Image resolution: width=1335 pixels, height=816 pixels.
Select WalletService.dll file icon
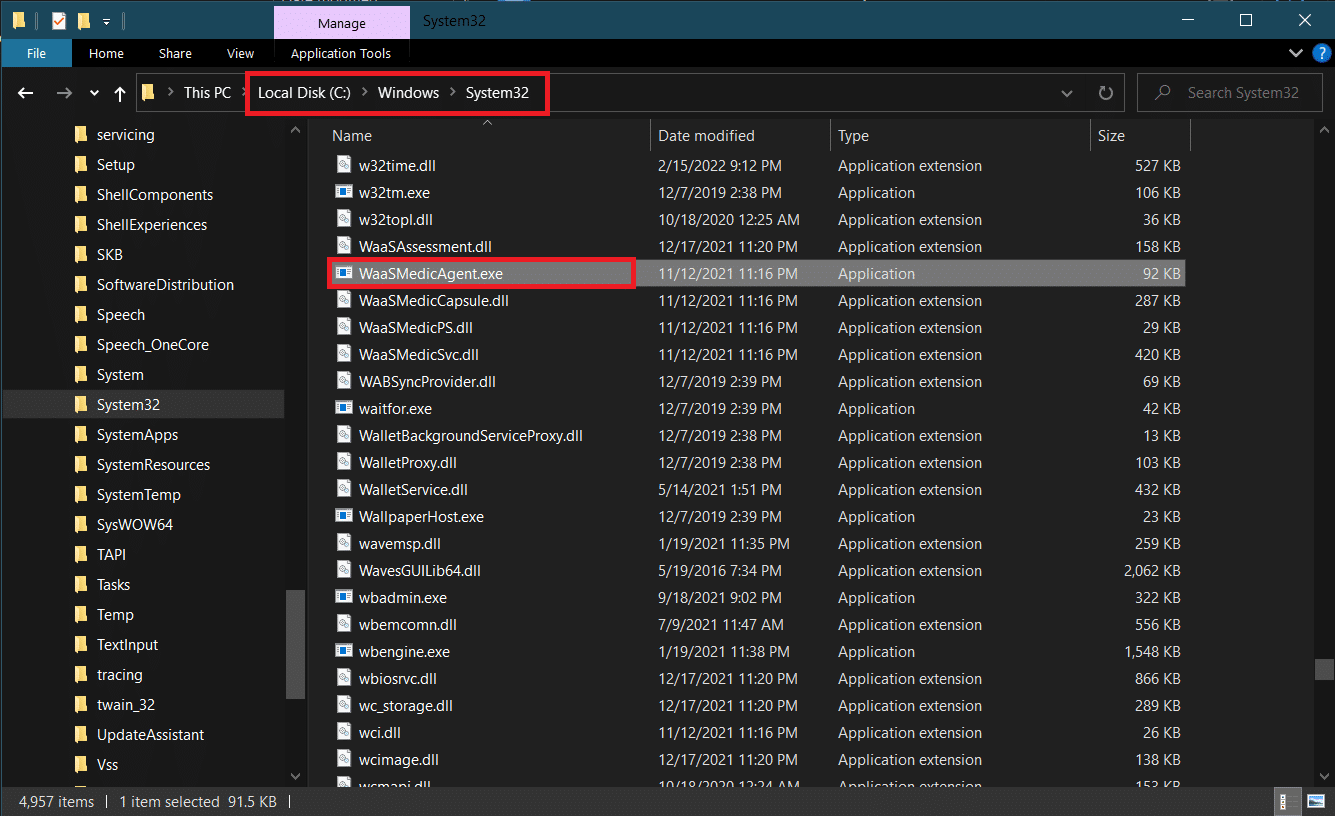(343, 490)
